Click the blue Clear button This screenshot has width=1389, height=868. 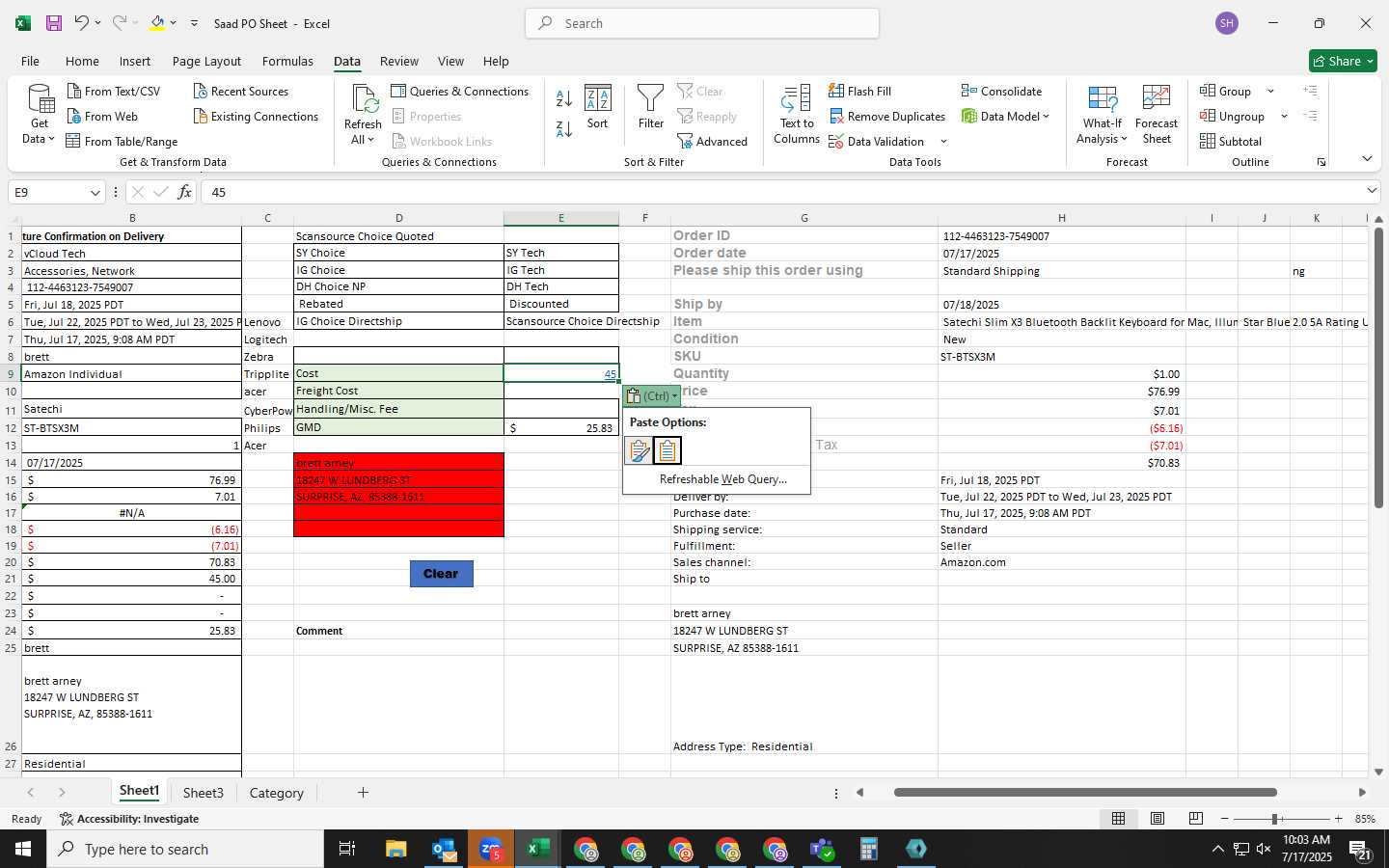pos(441,574)
